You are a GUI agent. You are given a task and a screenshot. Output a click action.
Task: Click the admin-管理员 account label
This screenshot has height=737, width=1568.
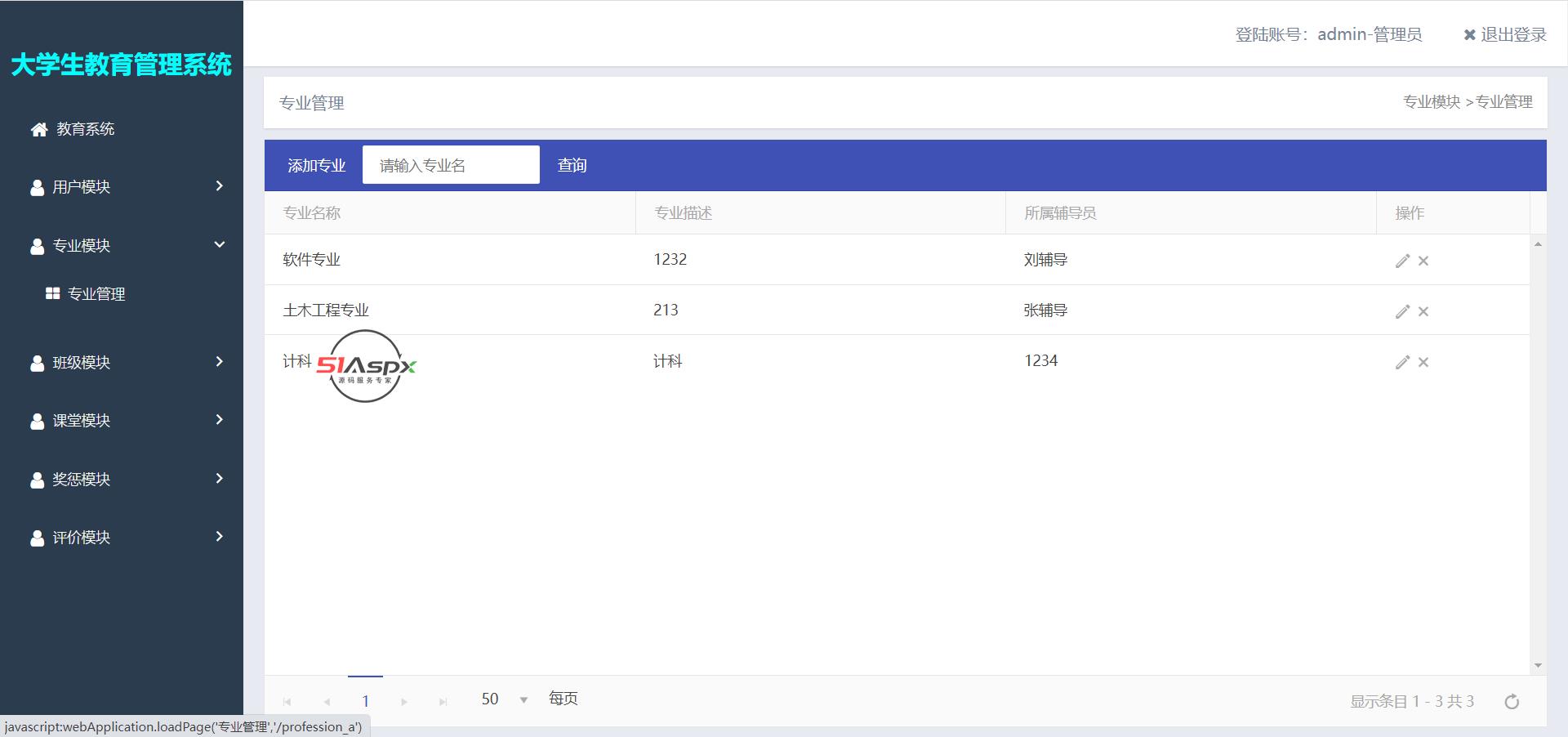(1370, 34)
